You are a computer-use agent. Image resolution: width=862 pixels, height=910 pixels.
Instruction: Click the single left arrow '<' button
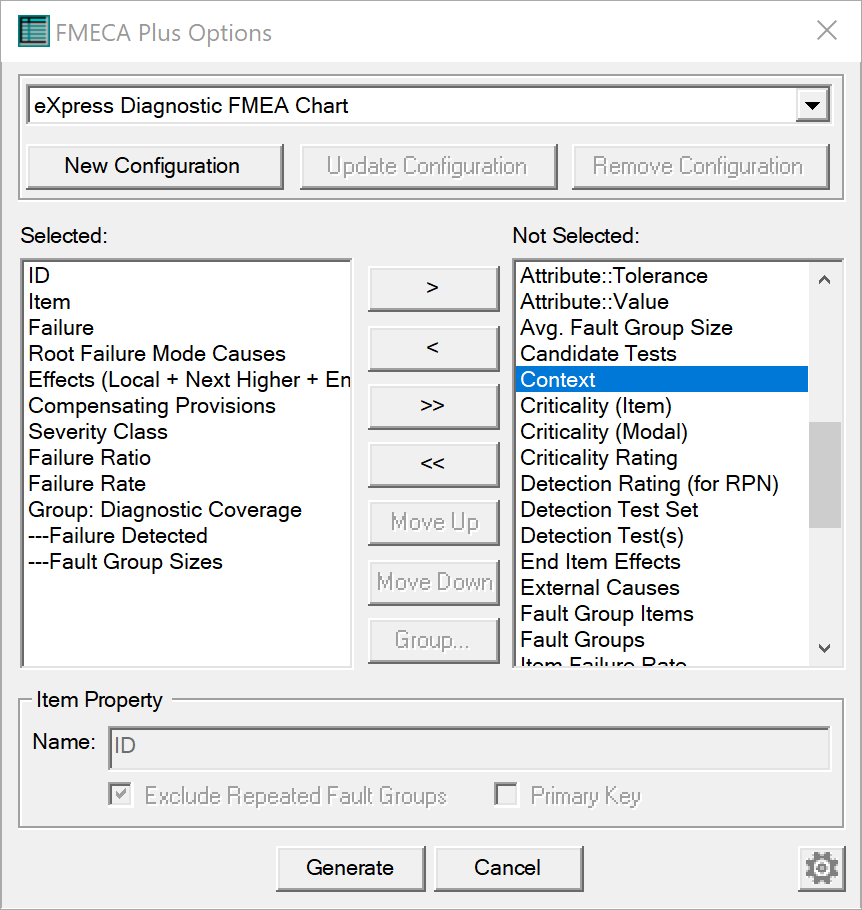click(x=433, y=348)
